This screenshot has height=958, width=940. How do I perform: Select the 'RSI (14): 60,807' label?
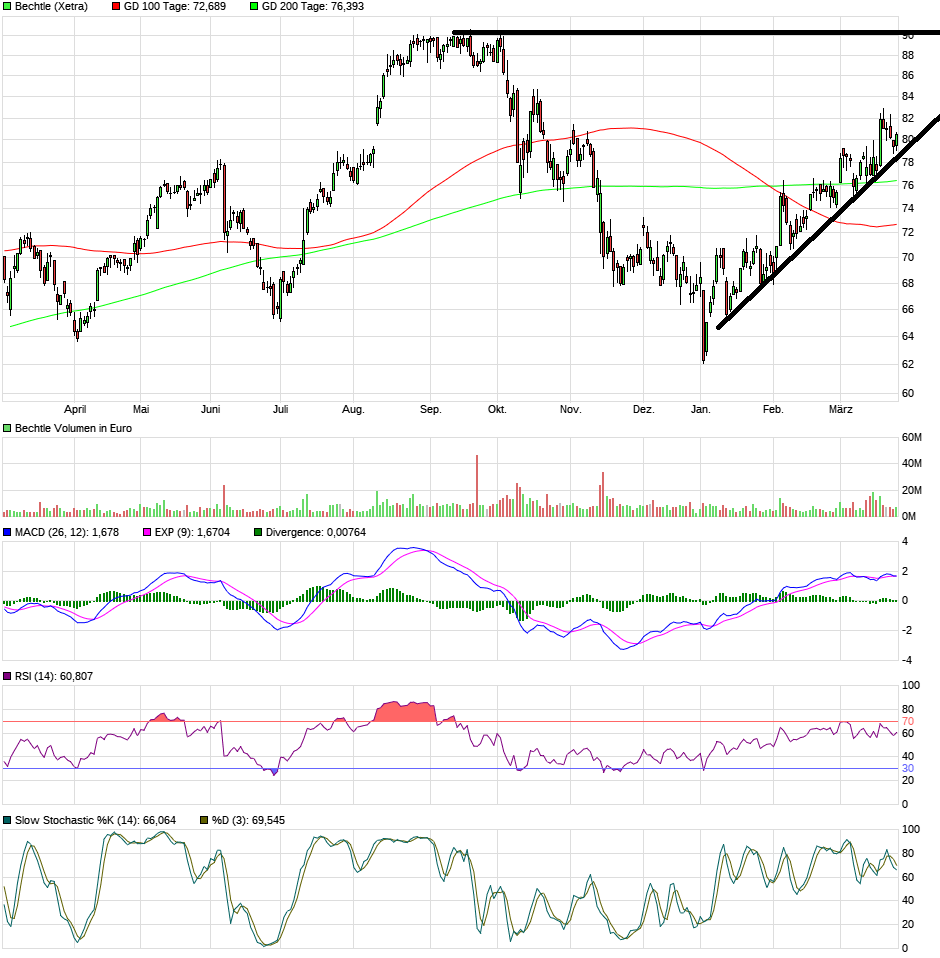(54, 676)
